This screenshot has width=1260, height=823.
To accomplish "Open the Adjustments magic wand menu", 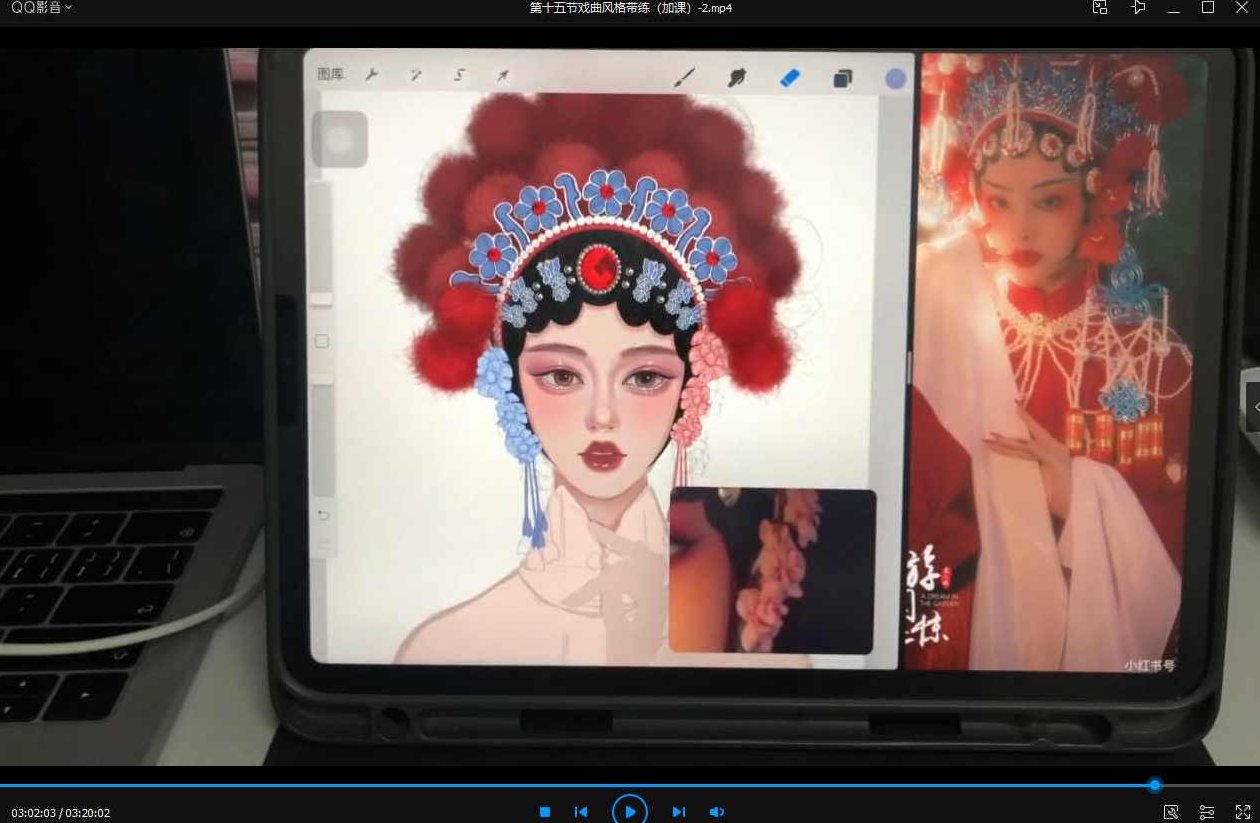I will 415,74.
